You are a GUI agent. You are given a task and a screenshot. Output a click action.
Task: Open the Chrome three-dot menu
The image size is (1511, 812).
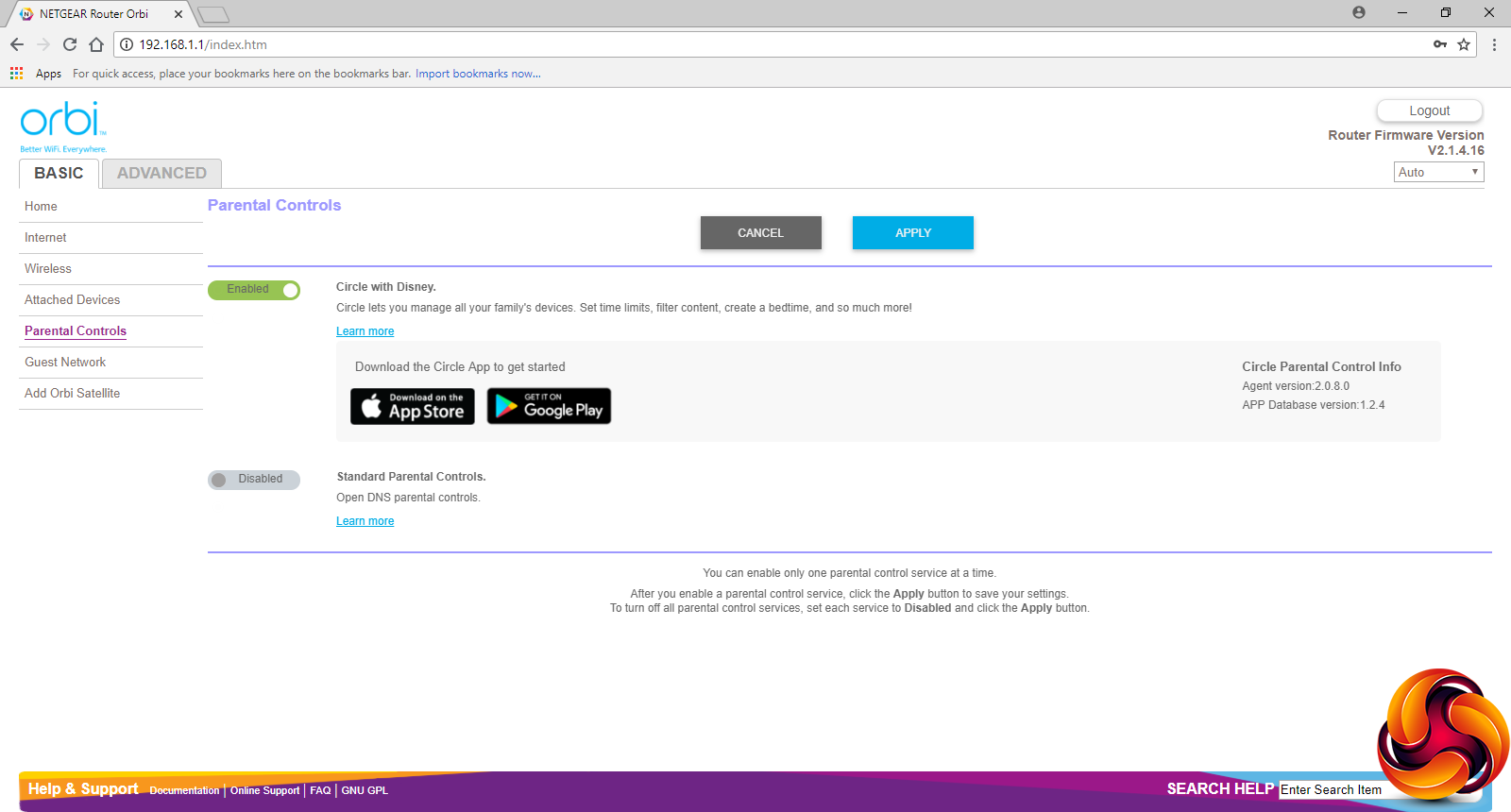pos(1494,44)
